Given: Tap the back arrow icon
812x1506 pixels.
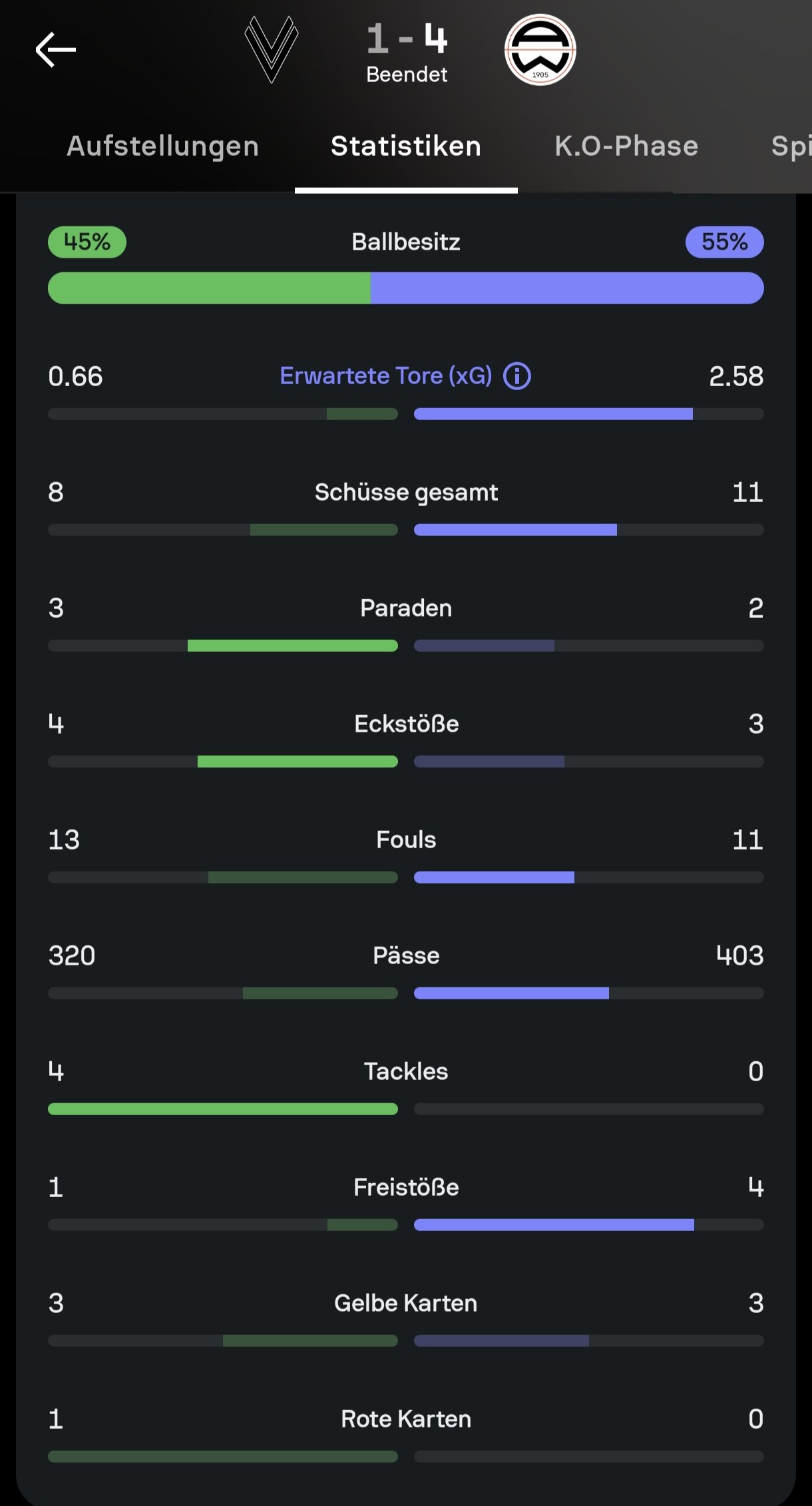Looking at the screenshot, I should click(x=56, y=50).
